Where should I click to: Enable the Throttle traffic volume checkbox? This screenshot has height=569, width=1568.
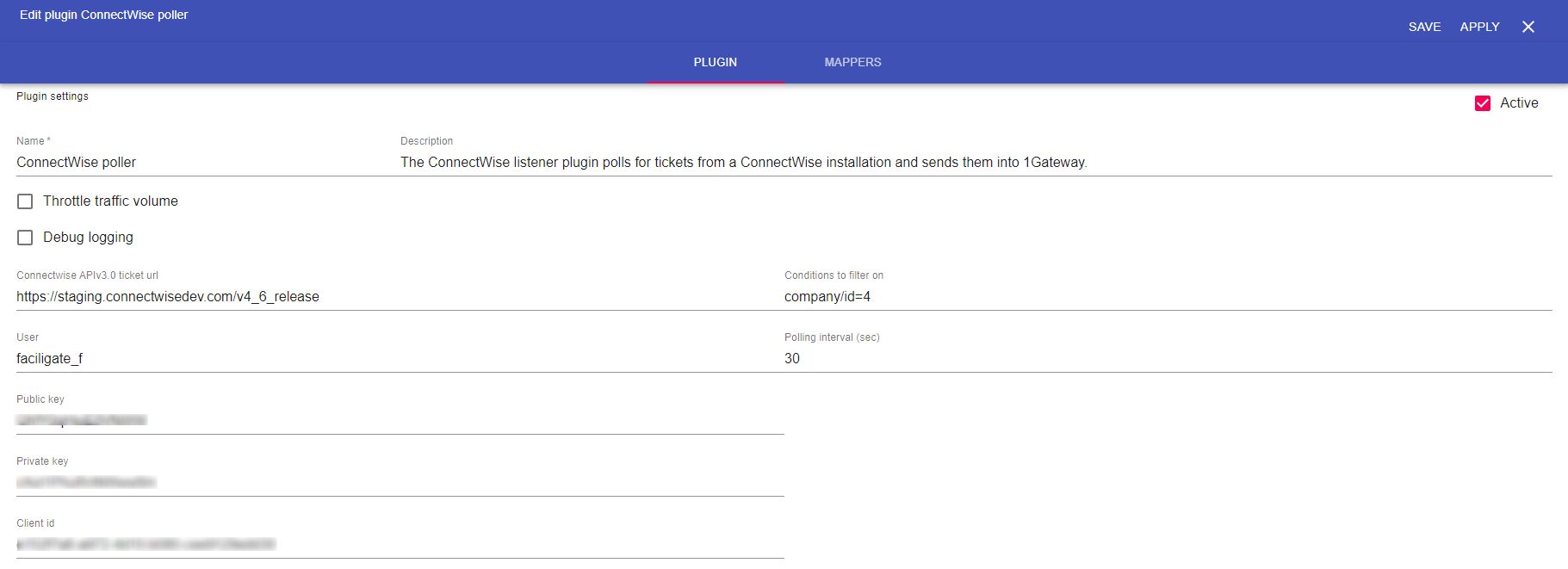coord(25,201)
